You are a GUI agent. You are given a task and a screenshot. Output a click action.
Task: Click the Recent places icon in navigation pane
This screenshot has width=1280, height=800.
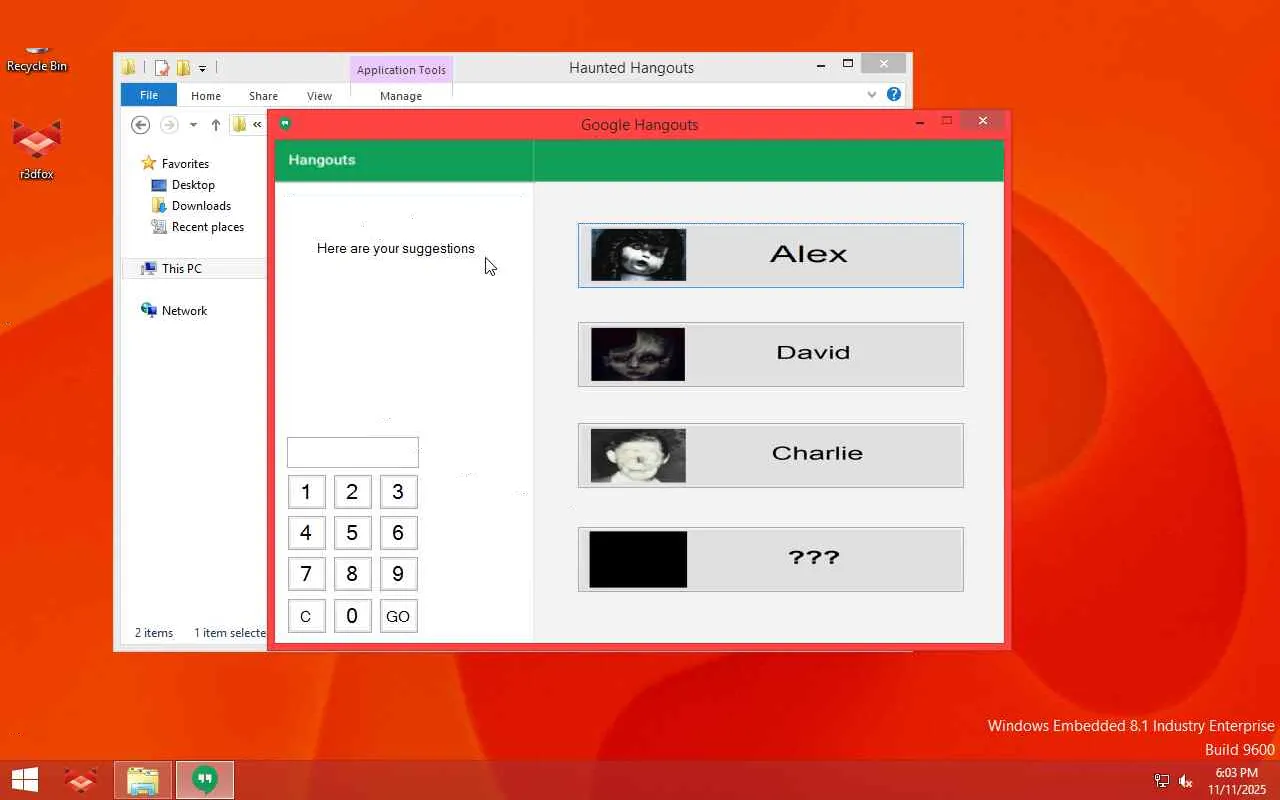pos(158,227)
